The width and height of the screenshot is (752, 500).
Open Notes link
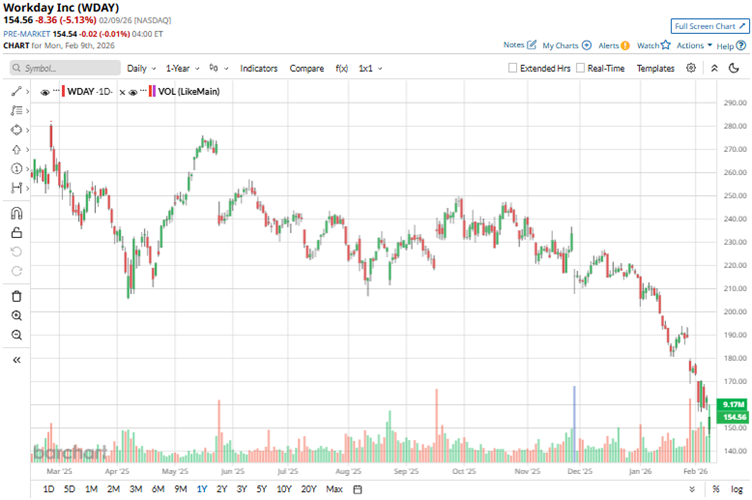point(519,45)
